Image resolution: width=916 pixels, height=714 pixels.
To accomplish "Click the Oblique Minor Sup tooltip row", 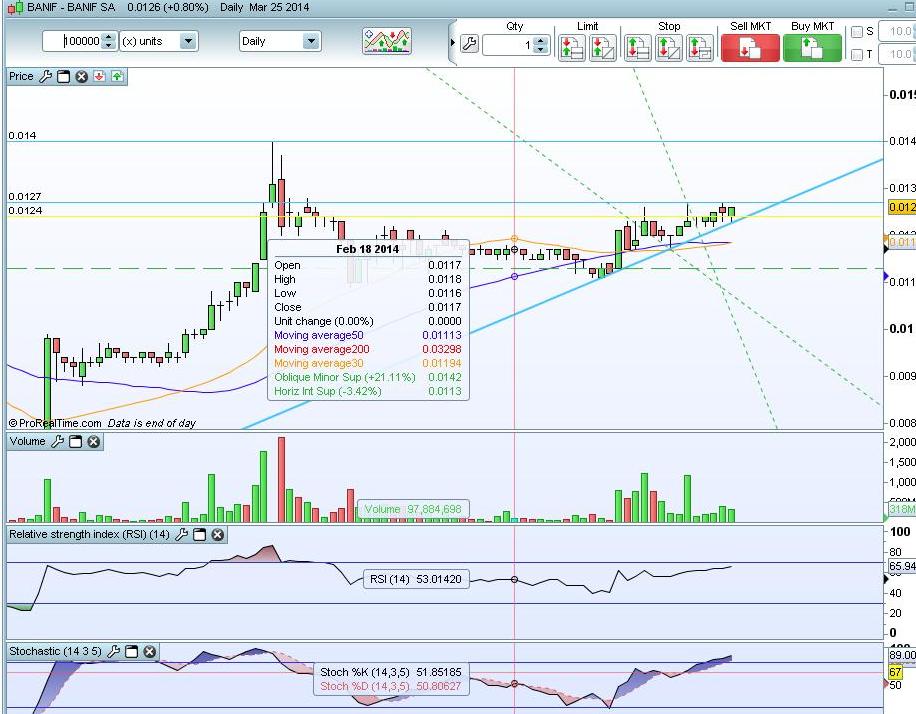I will point(368,377).
